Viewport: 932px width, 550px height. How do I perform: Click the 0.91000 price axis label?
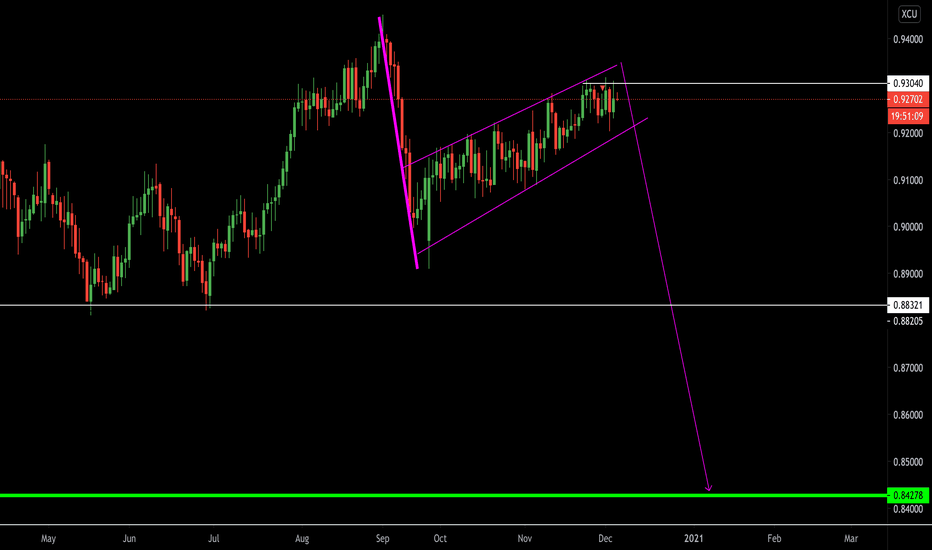pos(908,180)
